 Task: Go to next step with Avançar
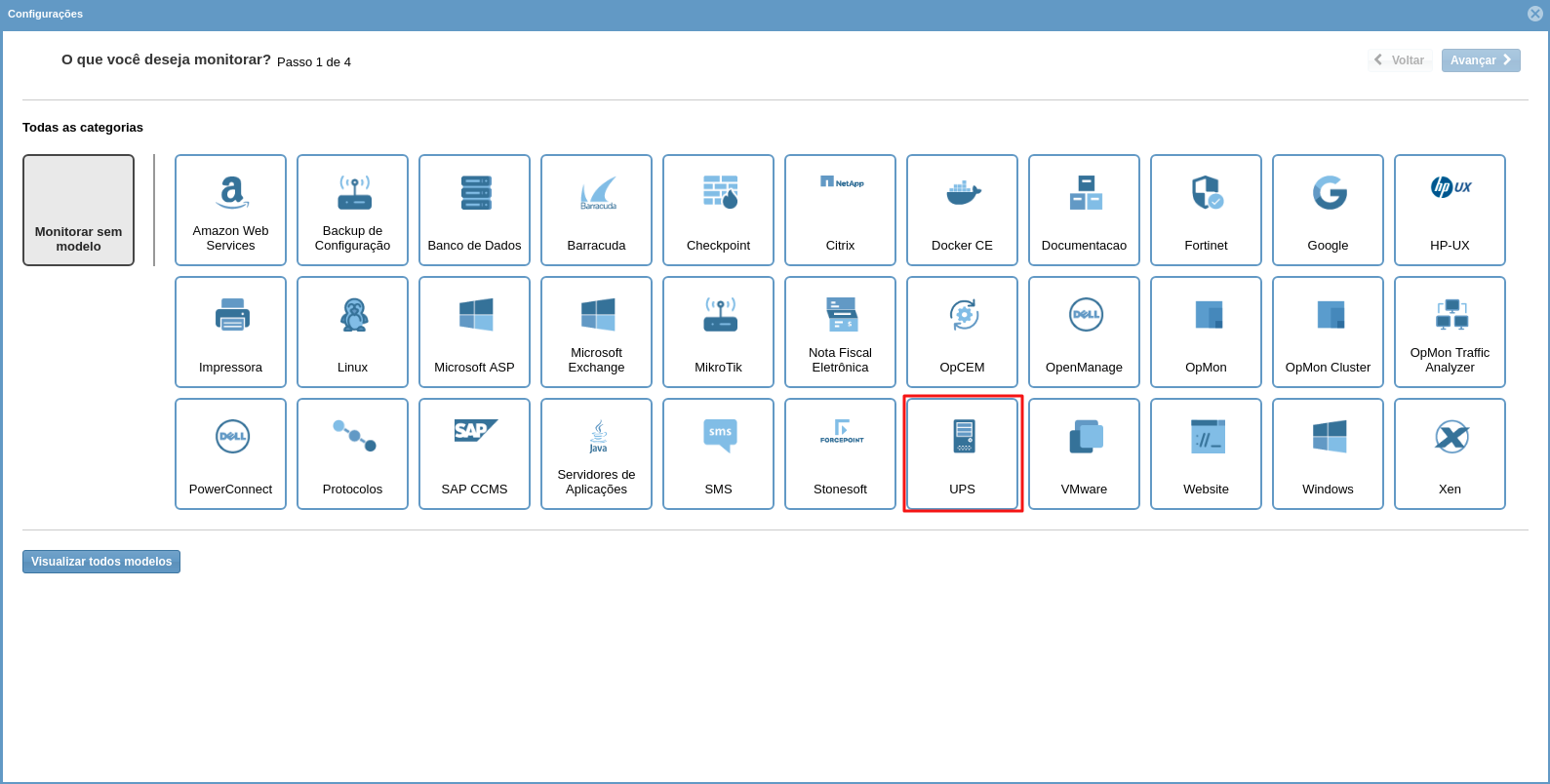[1481, 60]
